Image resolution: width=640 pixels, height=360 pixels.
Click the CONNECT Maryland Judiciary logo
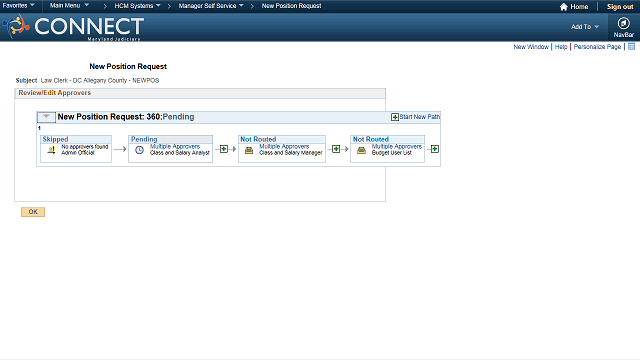tap(73, 27)
